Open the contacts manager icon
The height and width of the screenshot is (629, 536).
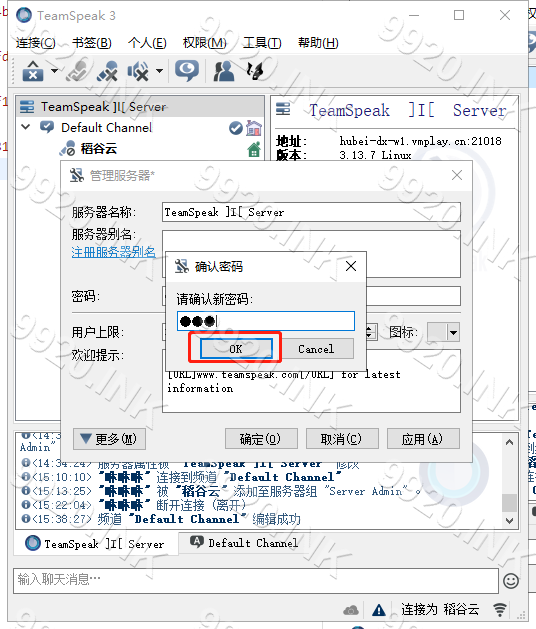point(223,71)
